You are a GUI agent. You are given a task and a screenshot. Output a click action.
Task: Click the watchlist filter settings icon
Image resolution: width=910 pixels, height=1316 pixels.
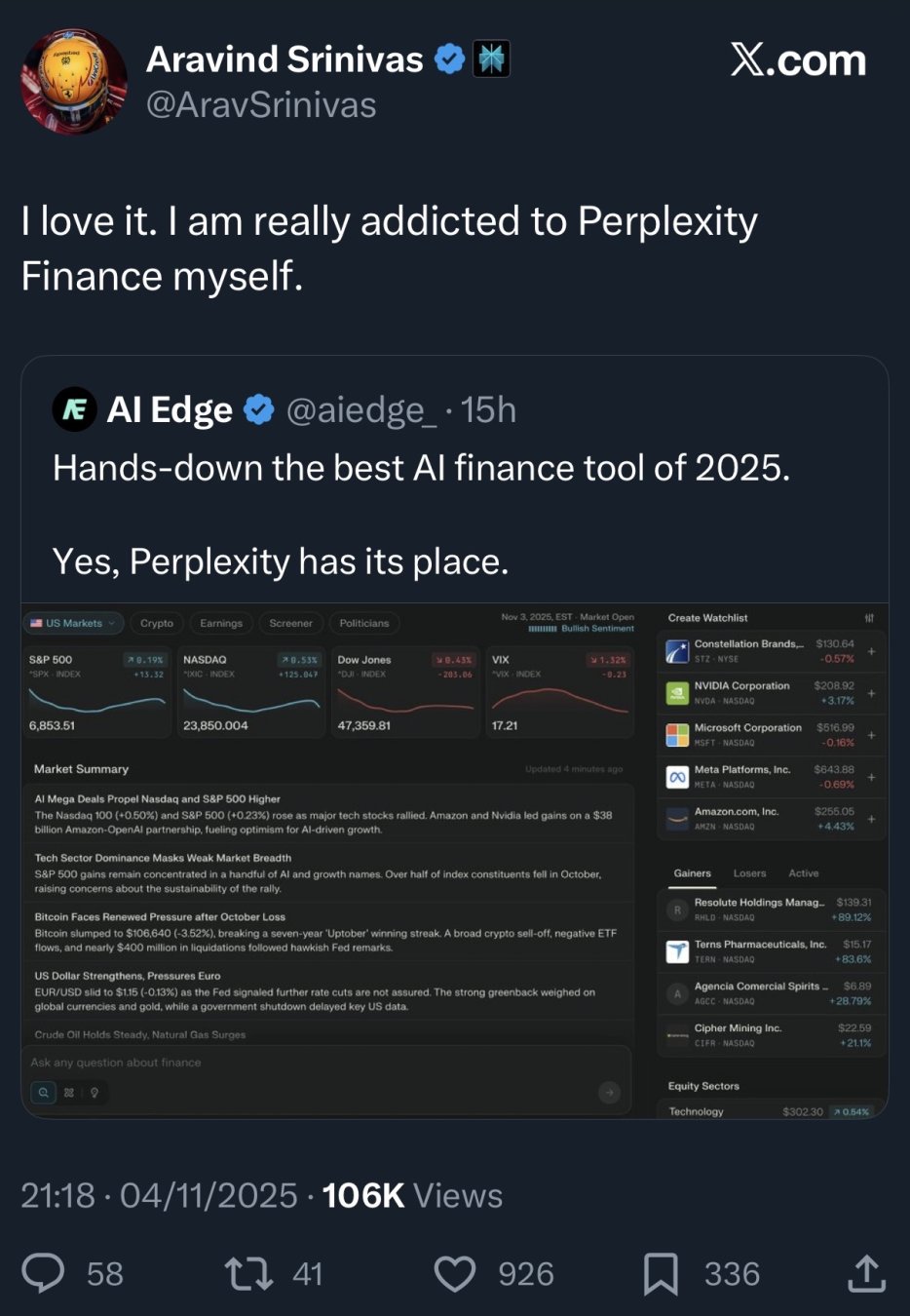coord(869,618)
